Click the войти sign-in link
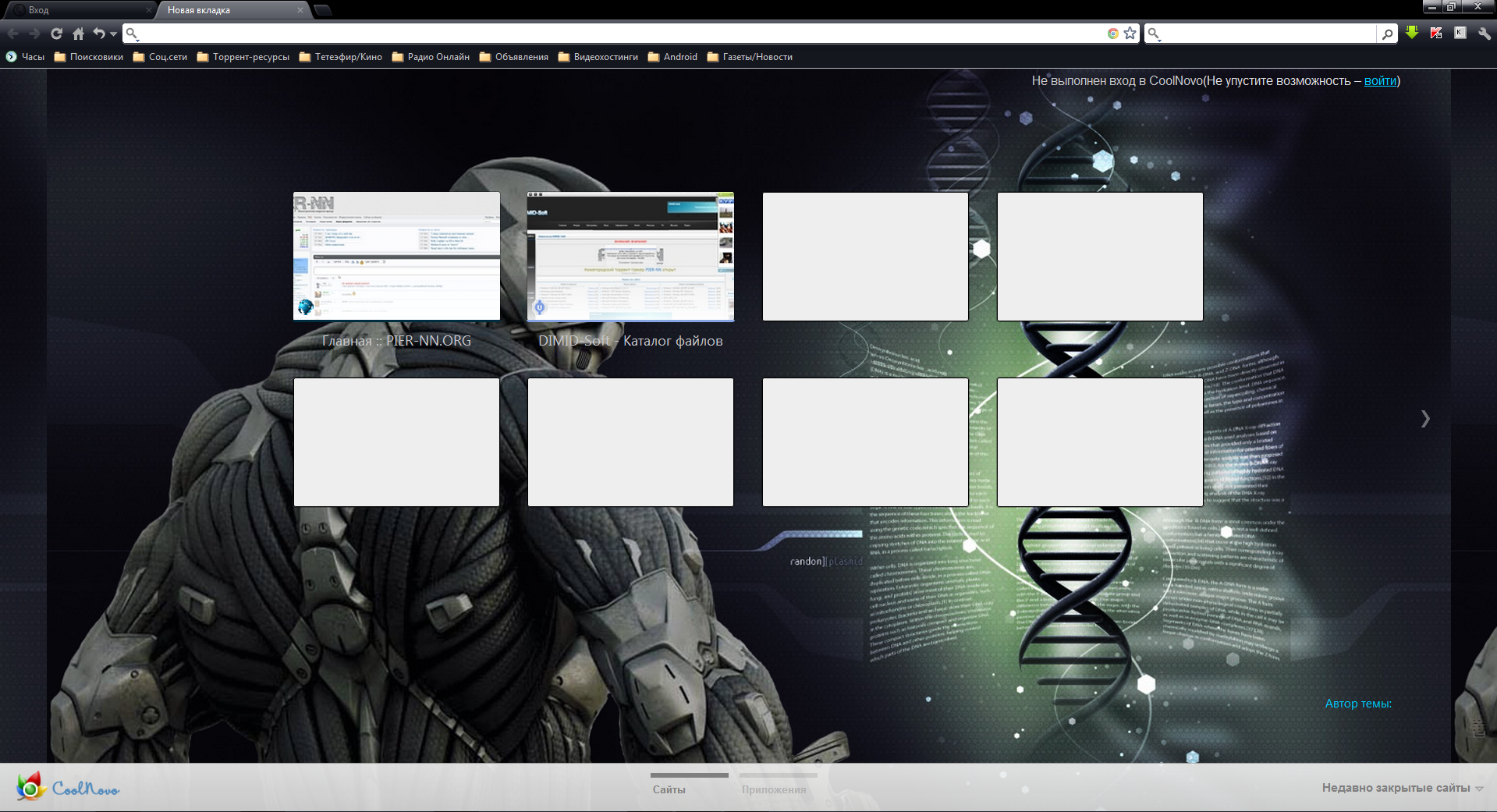The image size is (1497, 812). (x=1380, y=81)
